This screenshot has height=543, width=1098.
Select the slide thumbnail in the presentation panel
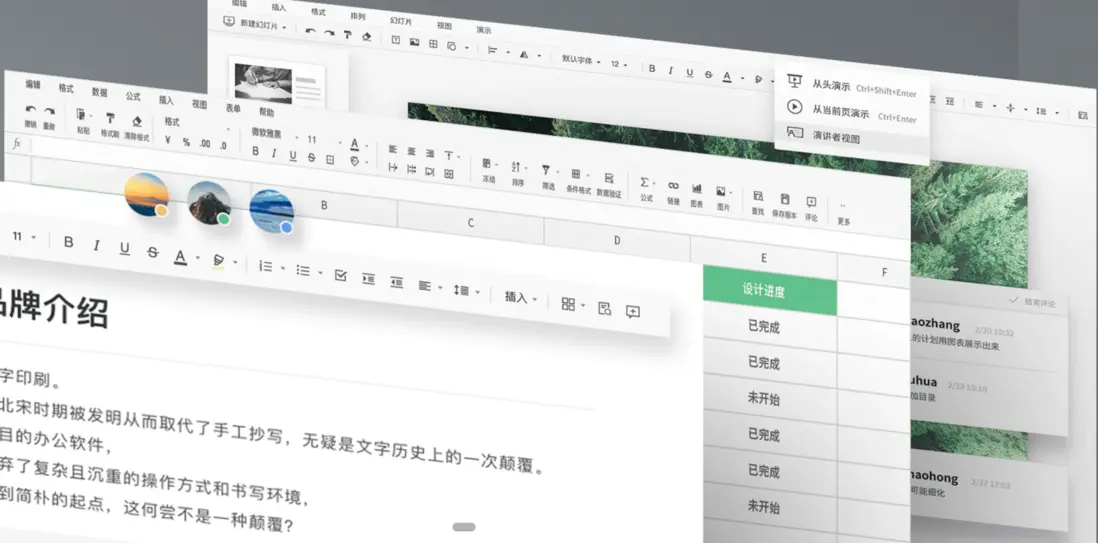[x=279, y=83]
